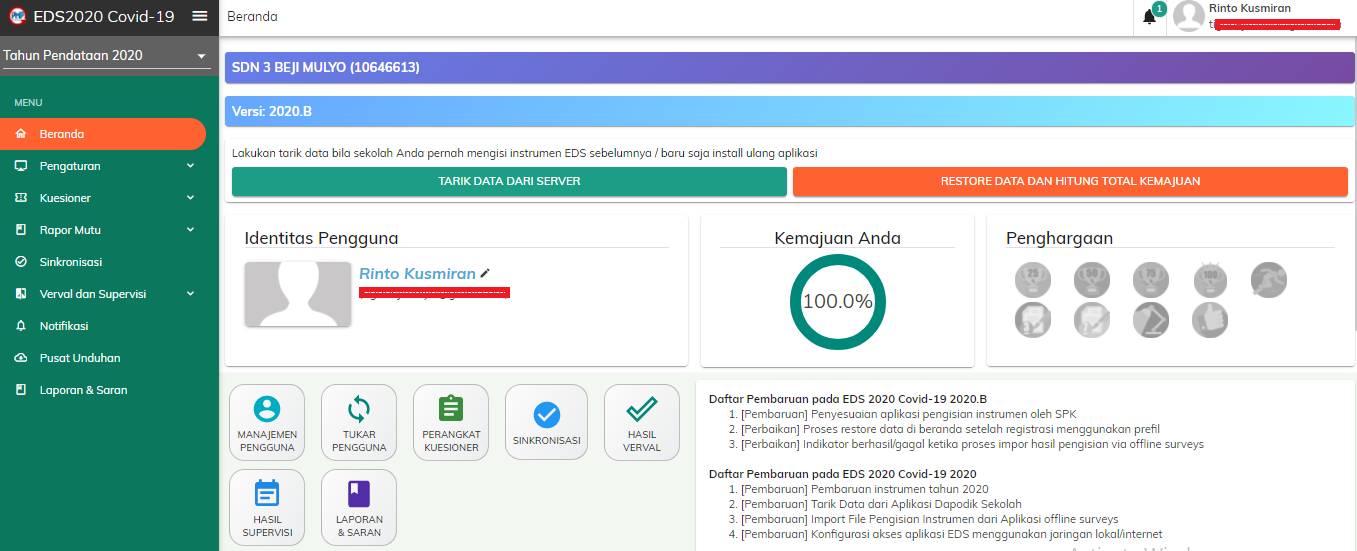
Task: Click Tarik Data Dari Server button
Action: [x=509, y=181]
